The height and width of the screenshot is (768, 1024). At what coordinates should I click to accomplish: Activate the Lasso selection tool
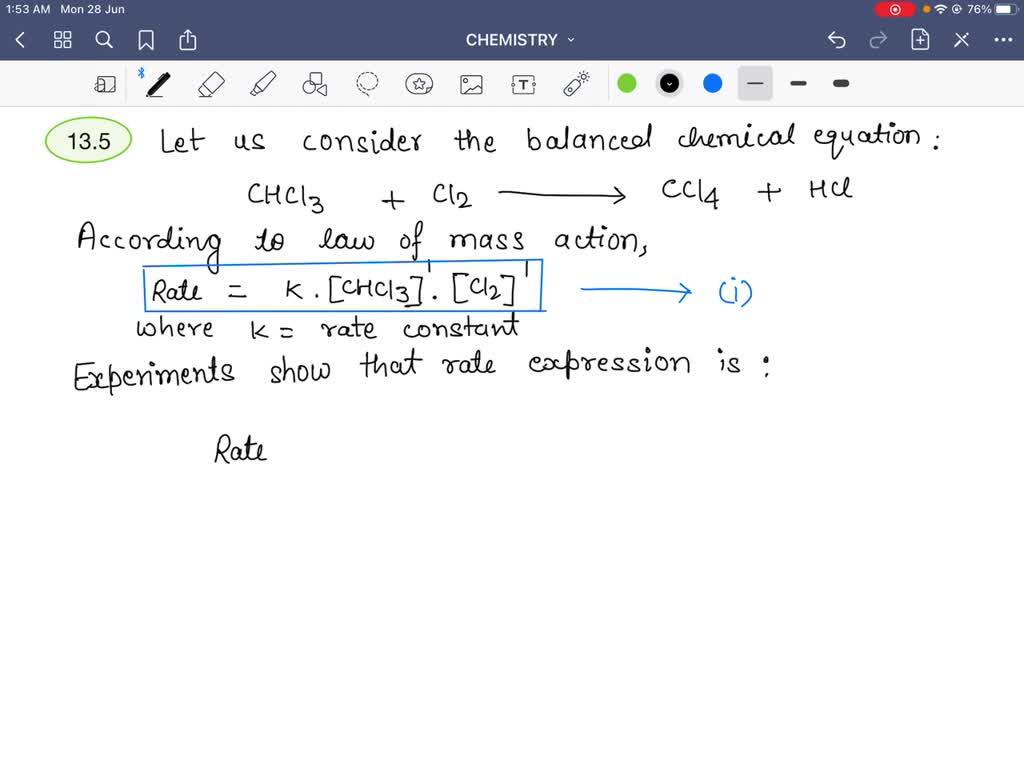(366, 83)
